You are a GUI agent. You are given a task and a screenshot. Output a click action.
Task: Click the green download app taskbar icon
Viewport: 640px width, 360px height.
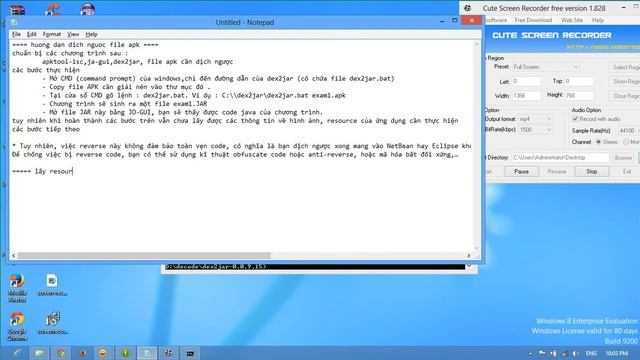coord(125,353)
